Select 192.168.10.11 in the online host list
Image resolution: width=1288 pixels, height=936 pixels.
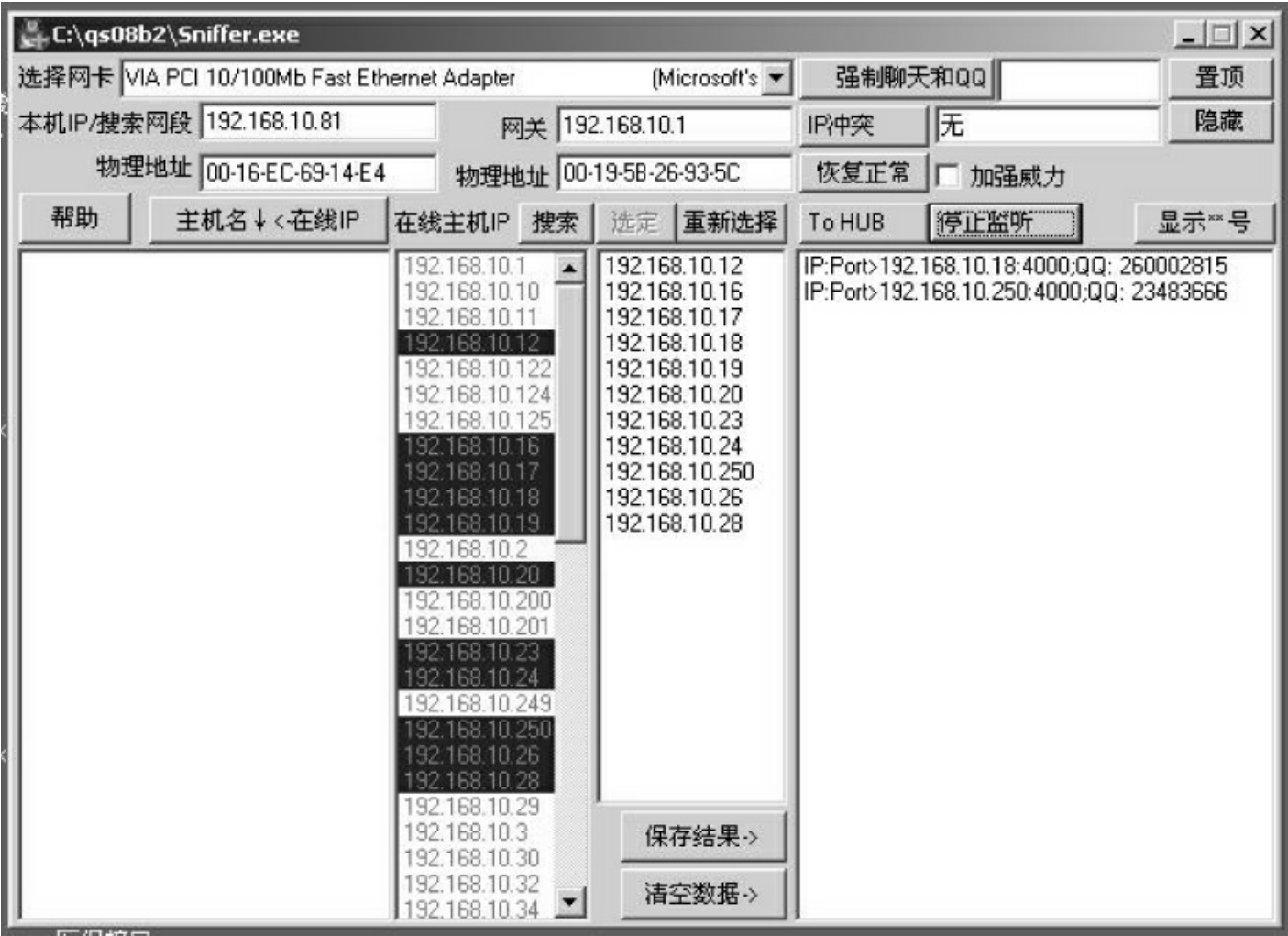tap(477, 317)
